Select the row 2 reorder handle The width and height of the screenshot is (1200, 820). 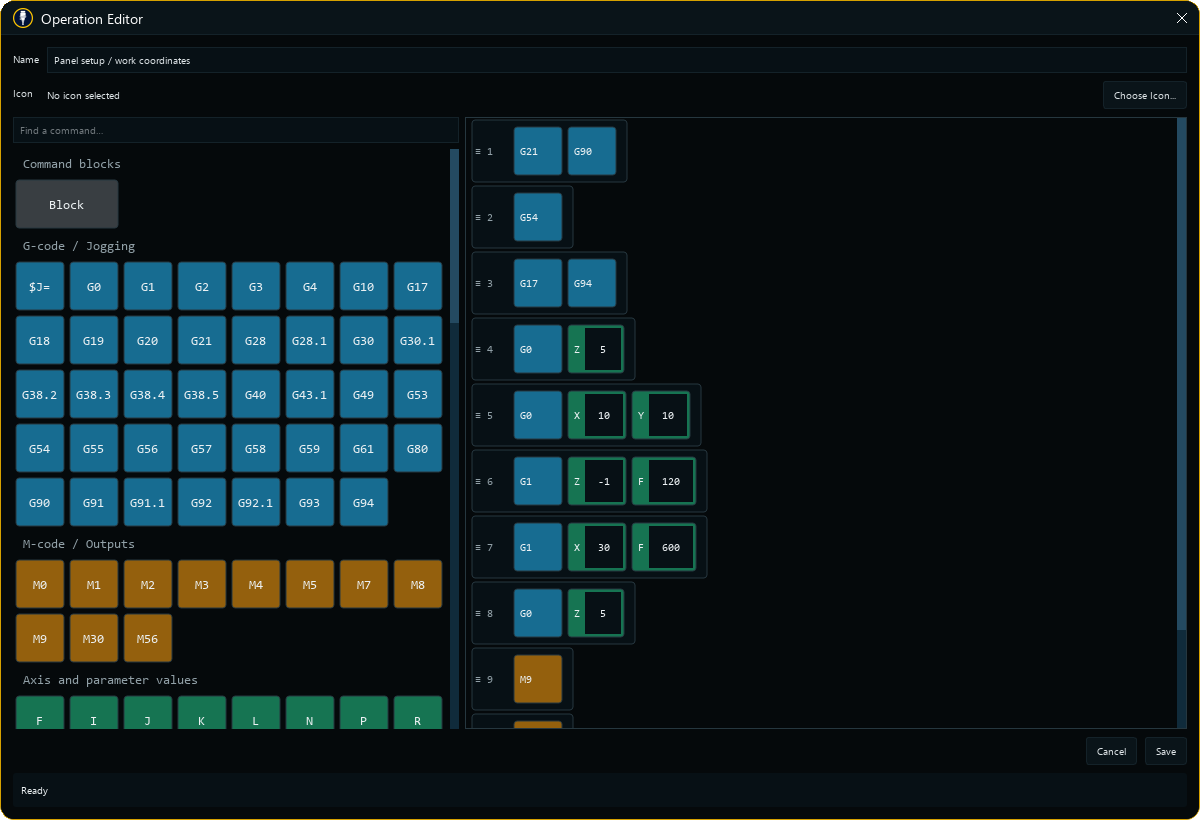[x=479, y=218]
